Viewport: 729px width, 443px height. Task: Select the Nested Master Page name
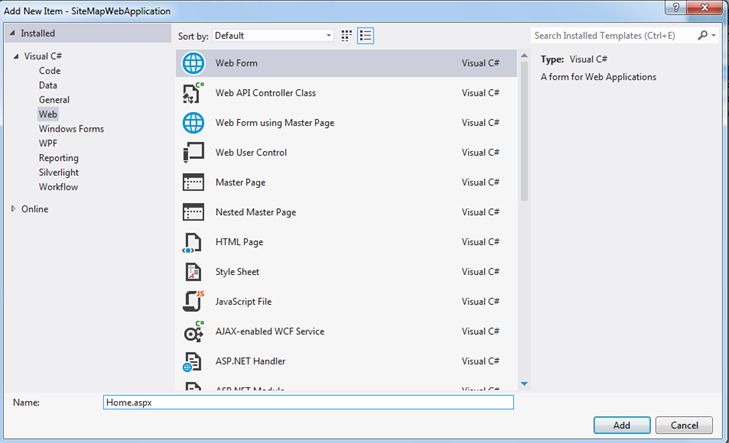[256, 212]
